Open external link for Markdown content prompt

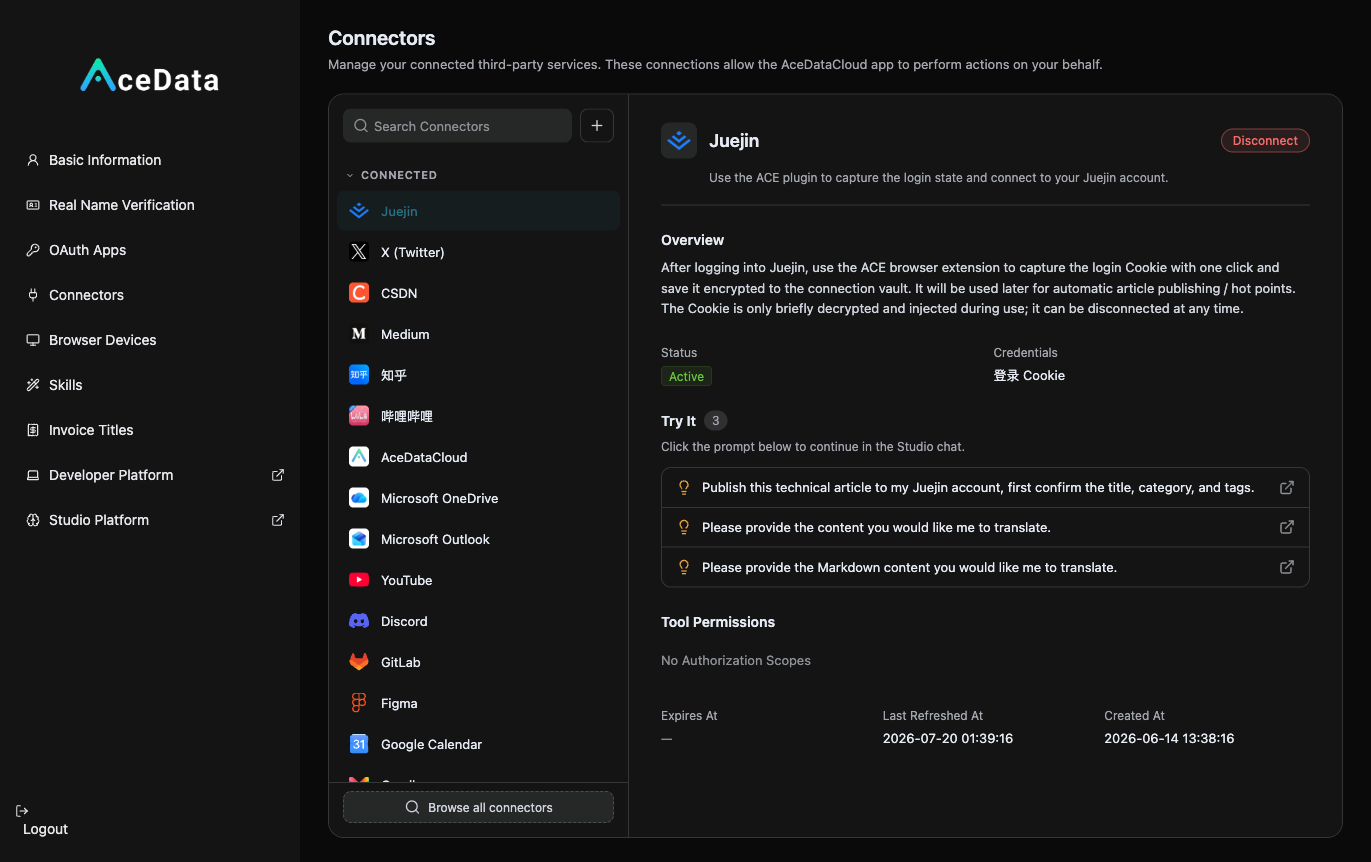(1287, 567)
